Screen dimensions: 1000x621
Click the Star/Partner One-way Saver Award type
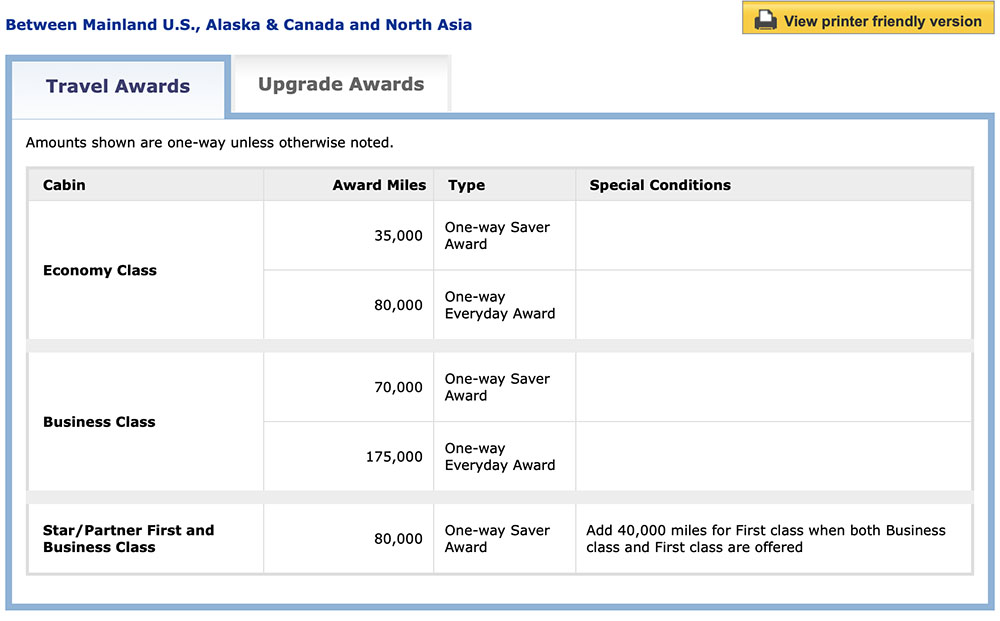[x=497, y=539]
